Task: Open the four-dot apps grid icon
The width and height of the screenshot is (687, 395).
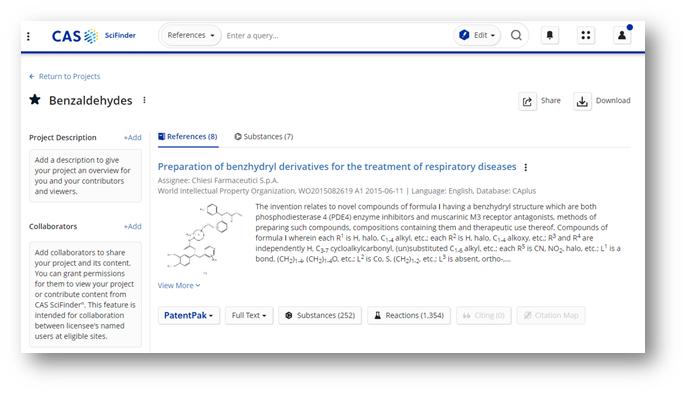Action: point(585,35)
